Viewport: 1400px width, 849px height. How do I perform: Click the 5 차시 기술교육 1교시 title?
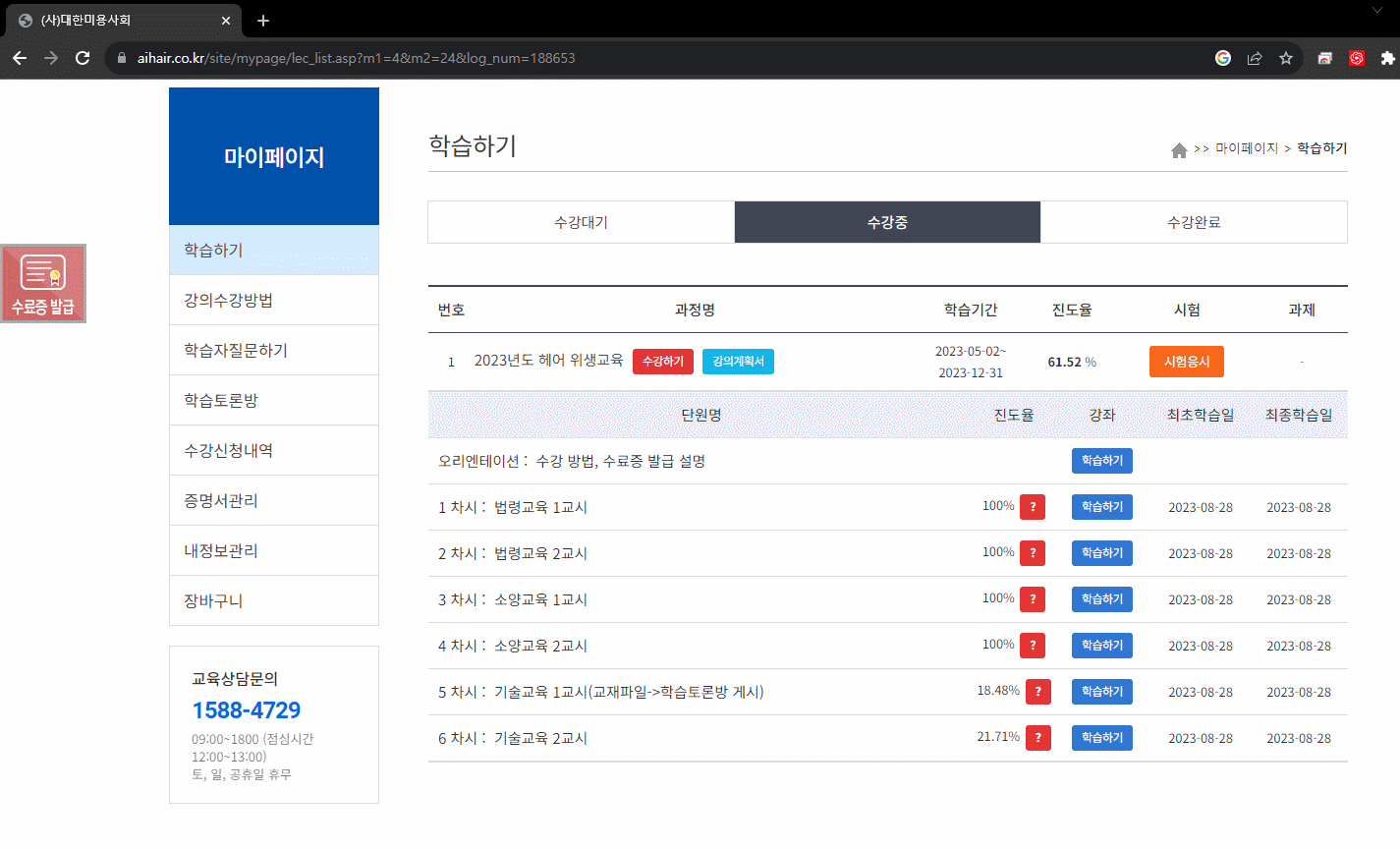601,692
